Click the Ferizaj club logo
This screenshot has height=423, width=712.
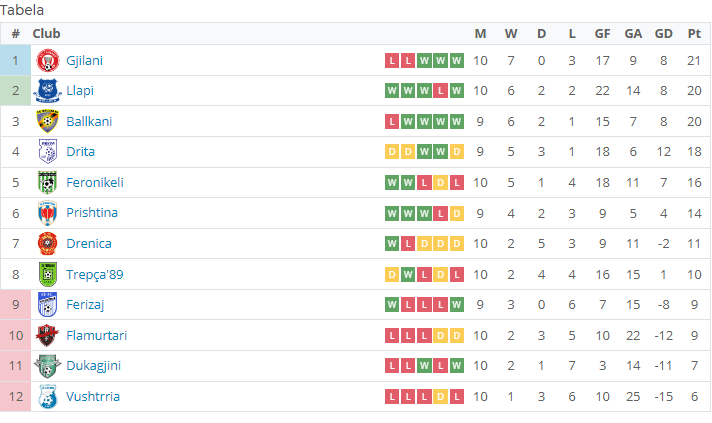tap(47, 304)
